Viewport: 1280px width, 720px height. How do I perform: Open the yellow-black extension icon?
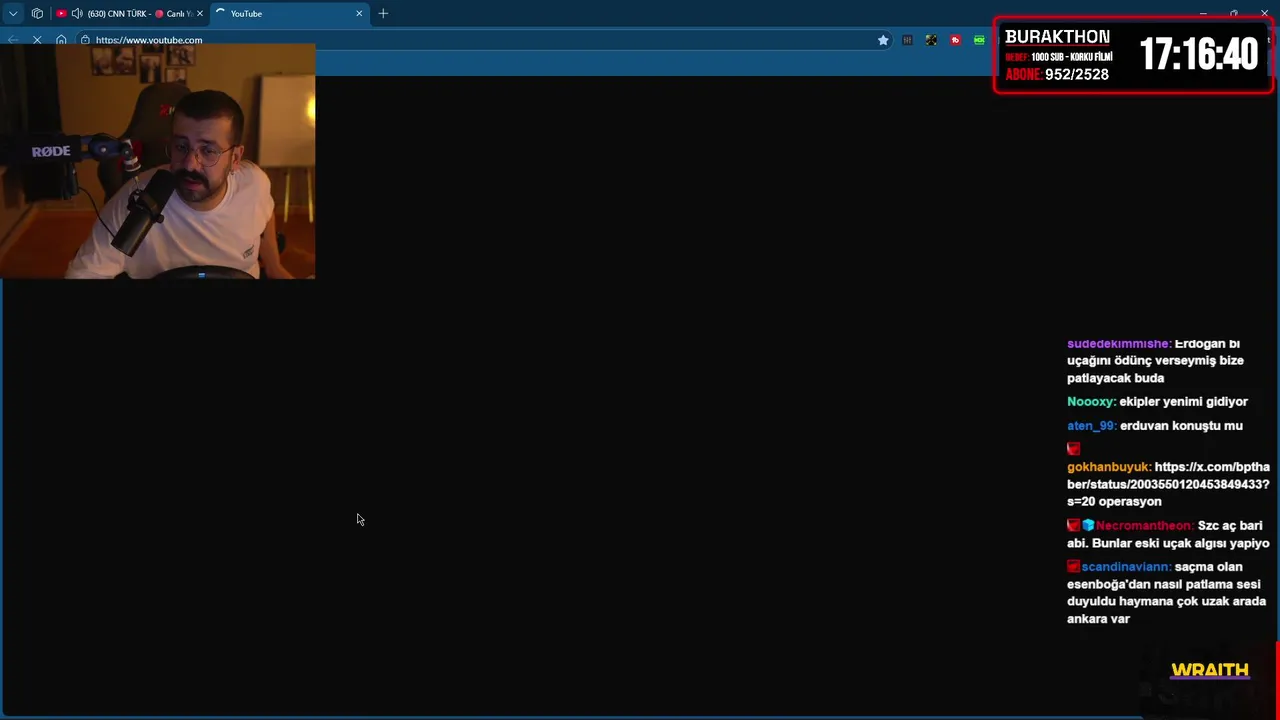click(x=931, y=40)
